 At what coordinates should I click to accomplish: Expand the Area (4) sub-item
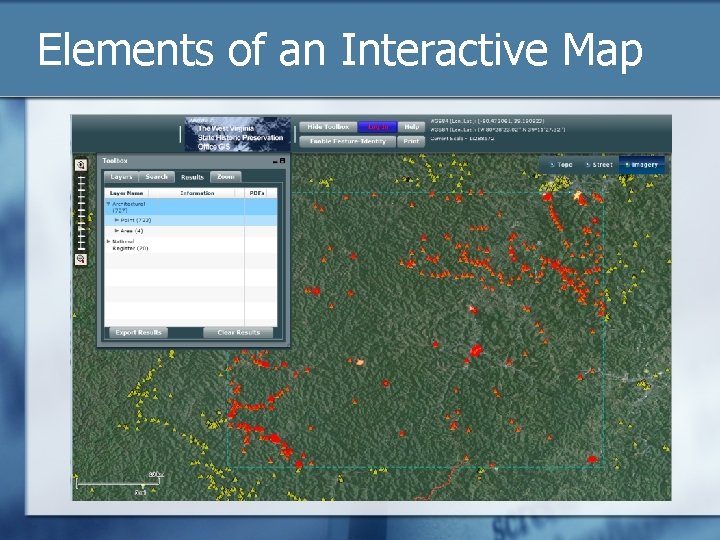(x=117, y=231)
